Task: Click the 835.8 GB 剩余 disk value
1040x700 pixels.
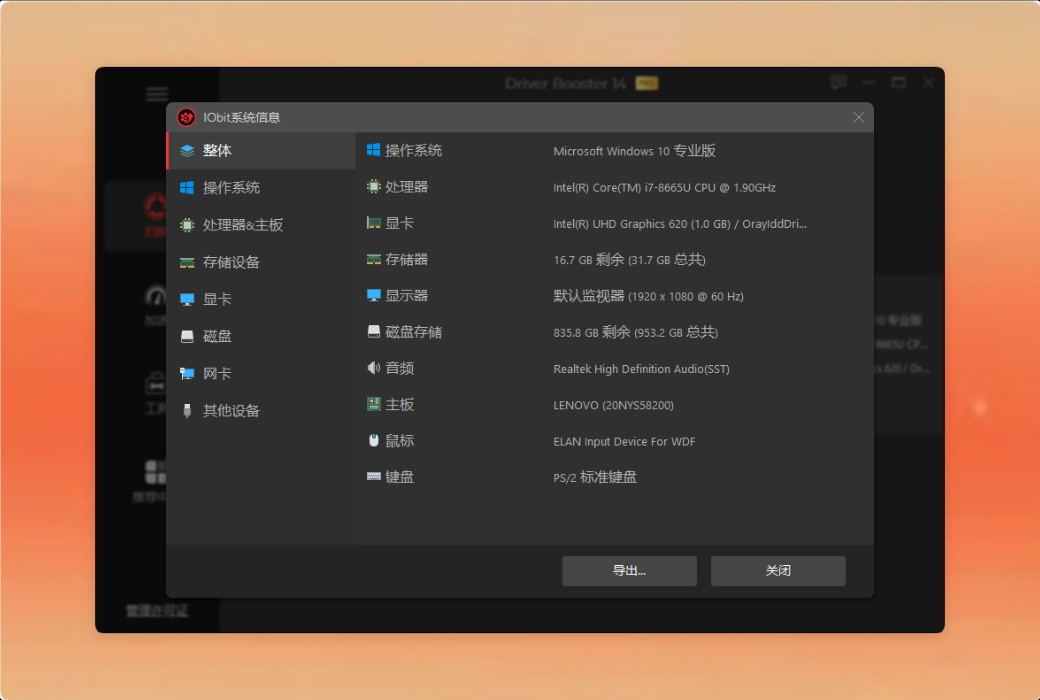Action: 635,332
